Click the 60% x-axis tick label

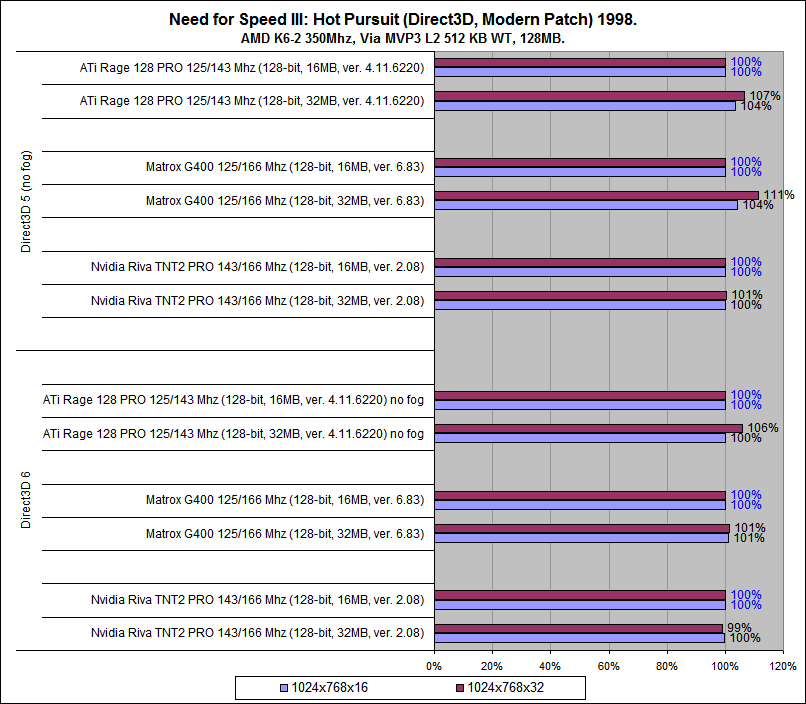[x=609, y=666]
